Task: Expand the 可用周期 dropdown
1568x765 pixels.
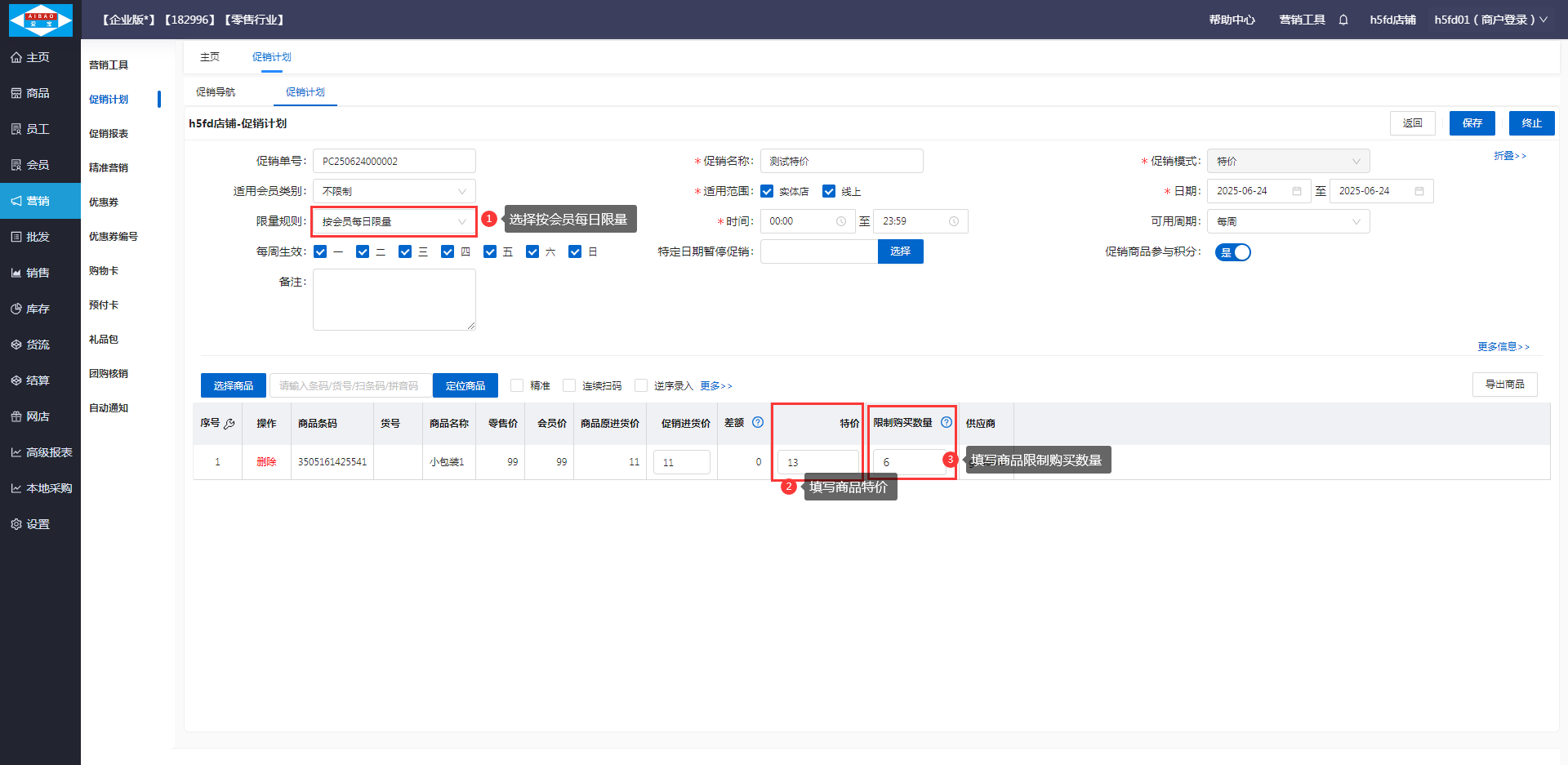Action: click(x=1288, y=221)
